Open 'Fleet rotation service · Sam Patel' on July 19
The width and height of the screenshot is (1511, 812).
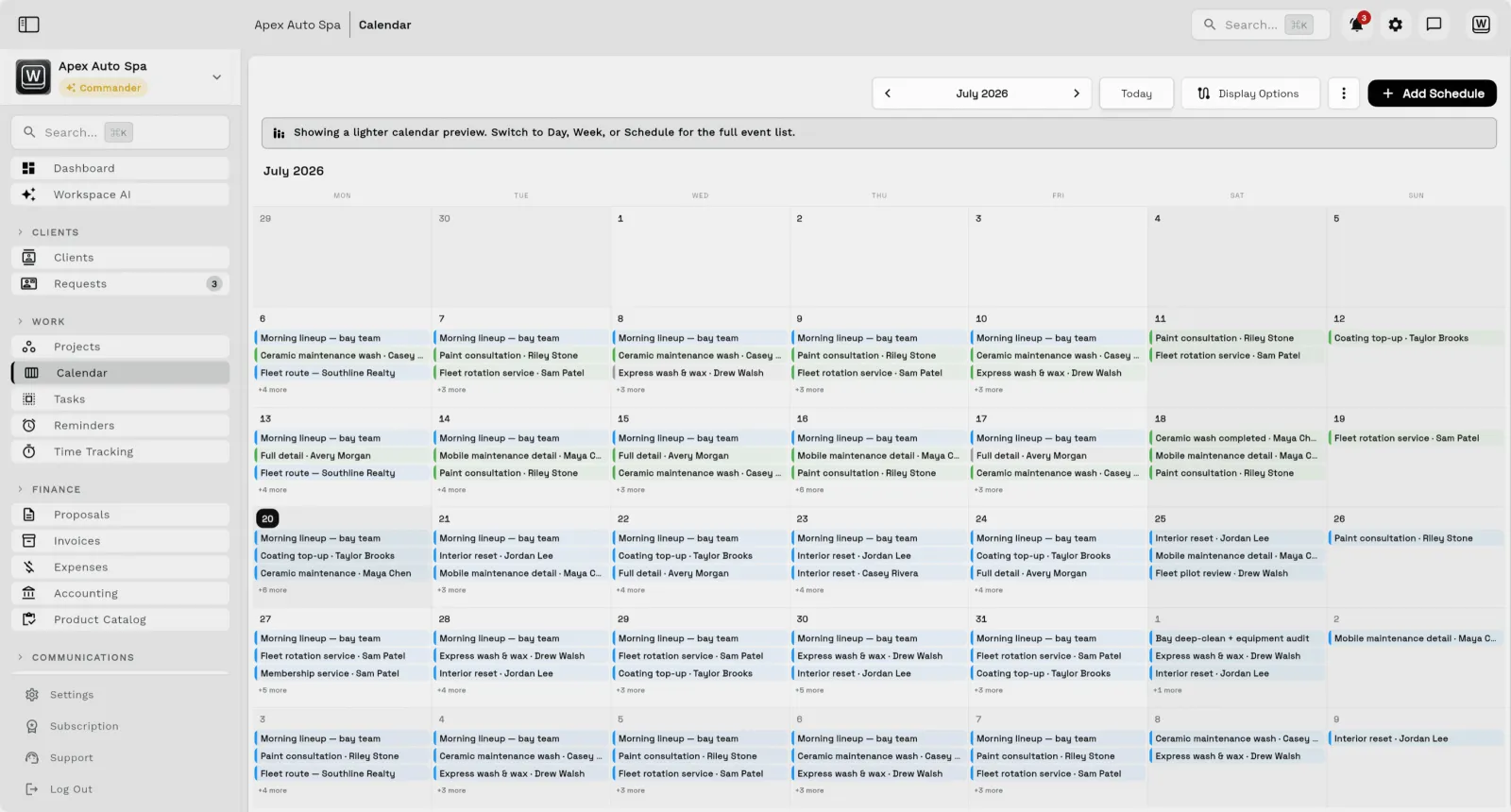coord(1416,438)
